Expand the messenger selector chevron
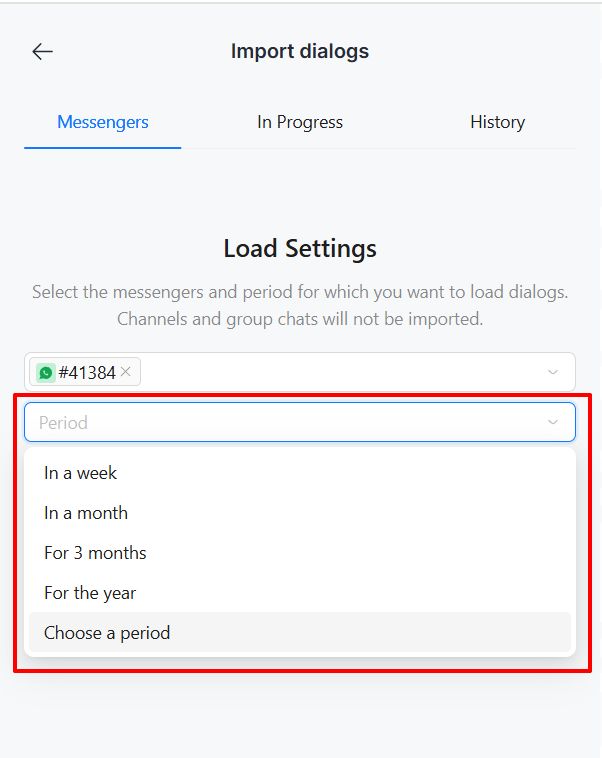Viewport: 602px width, 758px height. [x=553, y=373]
